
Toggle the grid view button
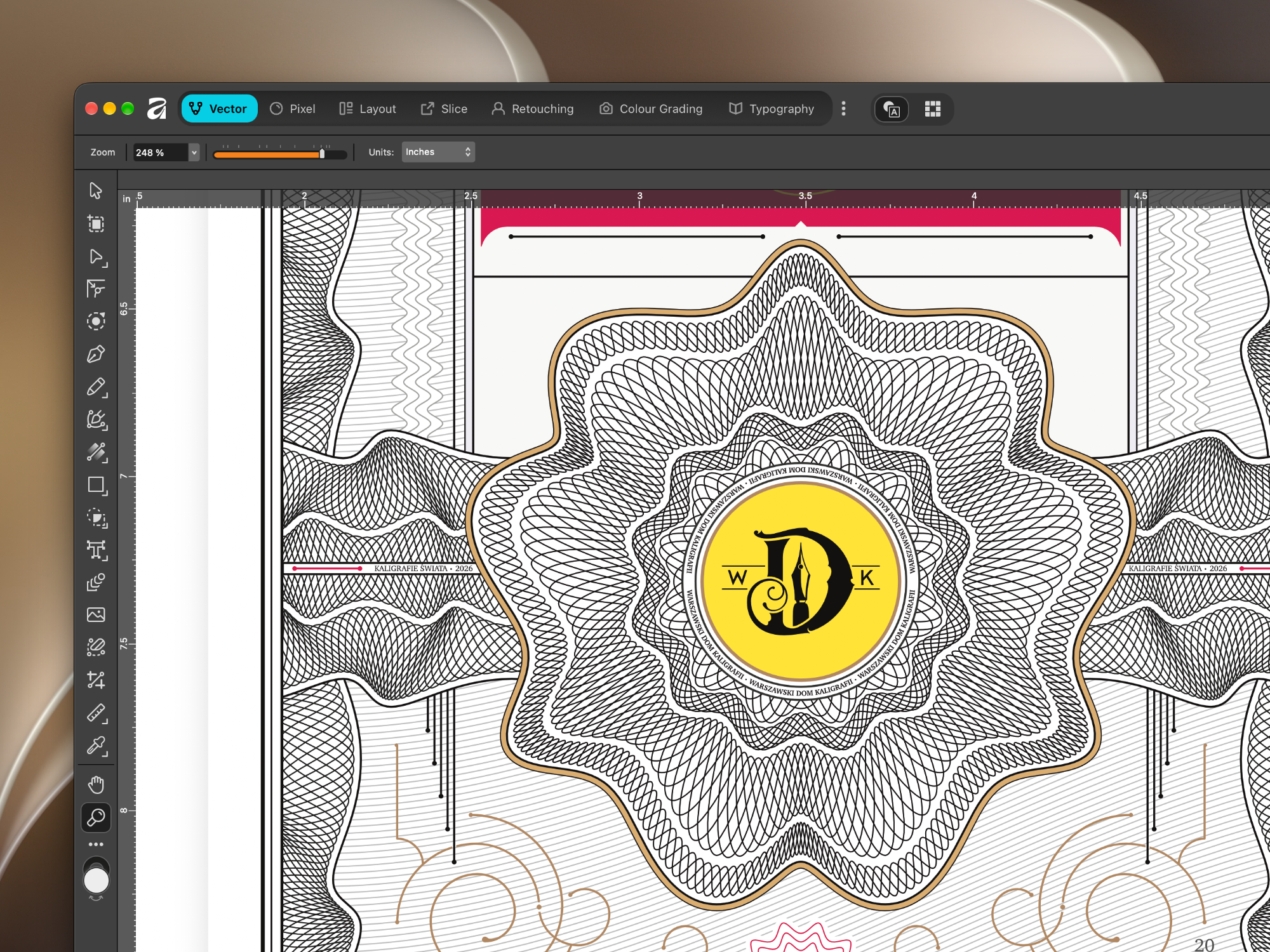pyautogui.click(x=932, y=109)
